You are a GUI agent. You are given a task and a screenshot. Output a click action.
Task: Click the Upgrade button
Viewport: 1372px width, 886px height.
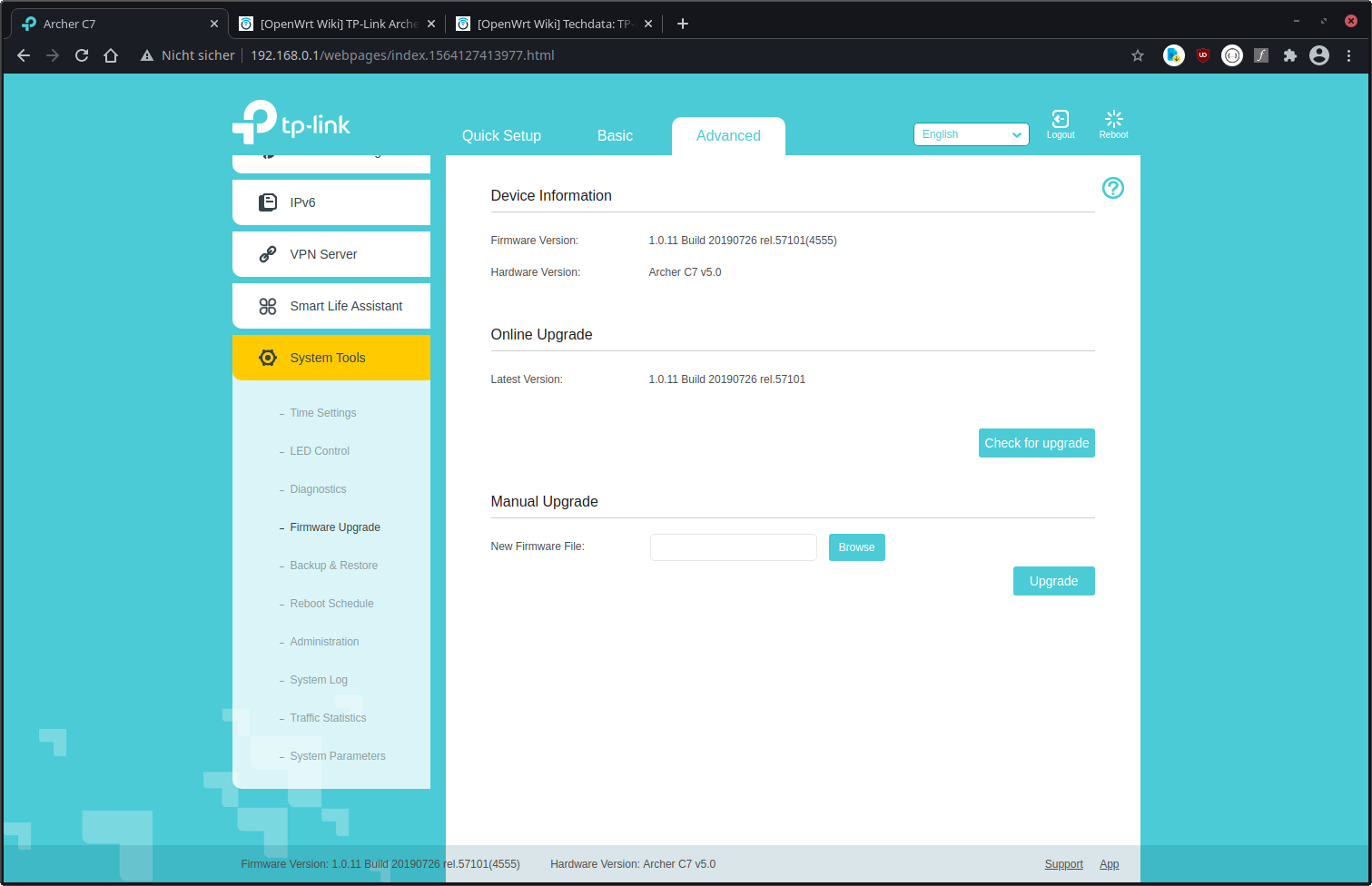1053,581
